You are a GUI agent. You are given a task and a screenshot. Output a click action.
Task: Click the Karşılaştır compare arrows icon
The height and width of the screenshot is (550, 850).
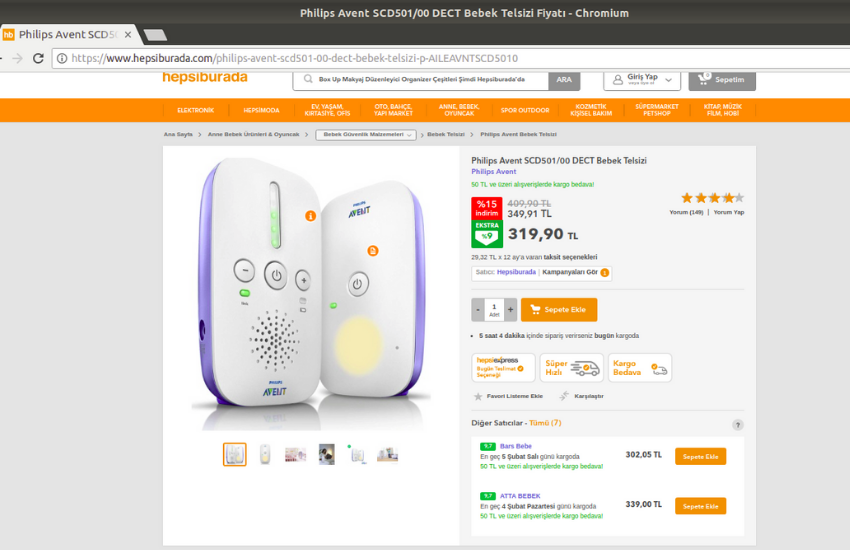pos(565,396)
